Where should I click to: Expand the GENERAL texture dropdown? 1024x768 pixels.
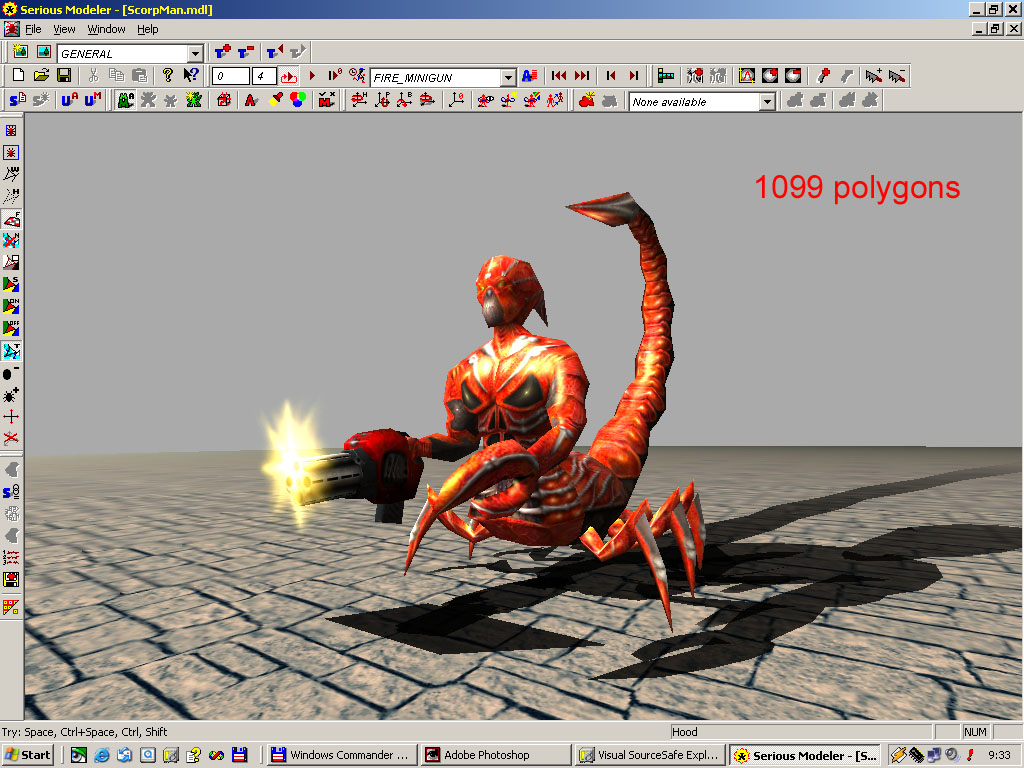(195, 54)
